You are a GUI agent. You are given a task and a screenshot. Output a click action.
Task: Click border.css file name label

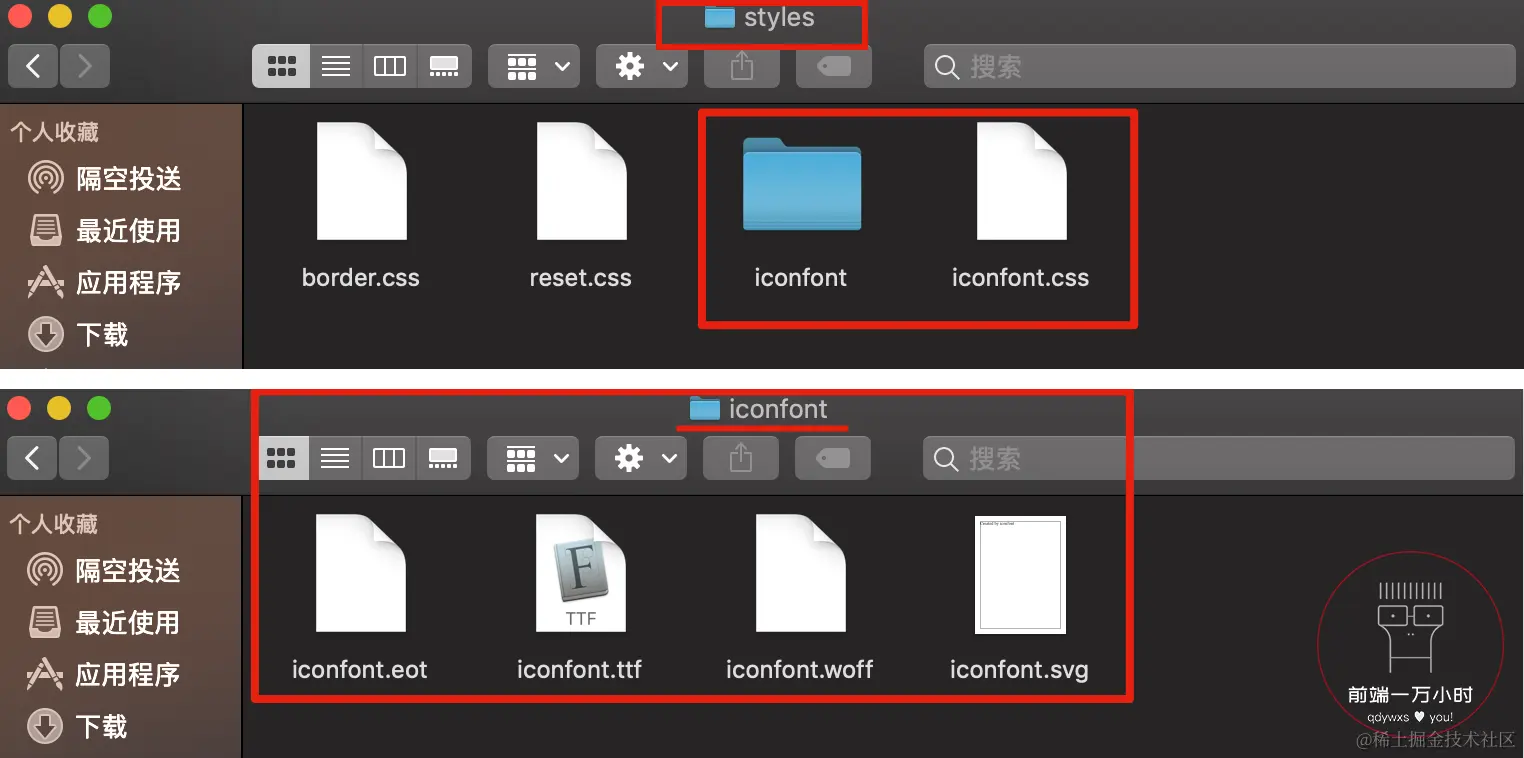tap(361, 278)
